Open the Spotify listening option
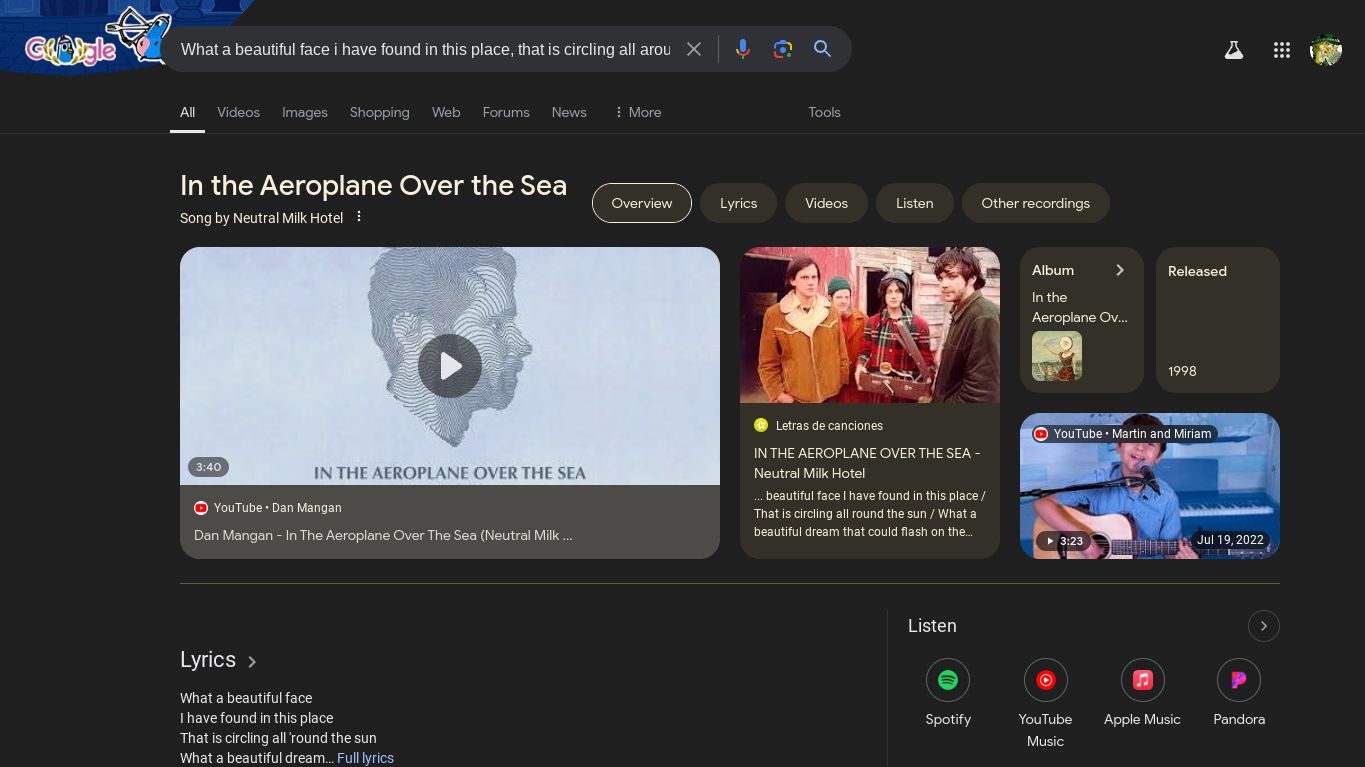The height and width of the screenshot is (767, 1365). click(x=947, y=681)
